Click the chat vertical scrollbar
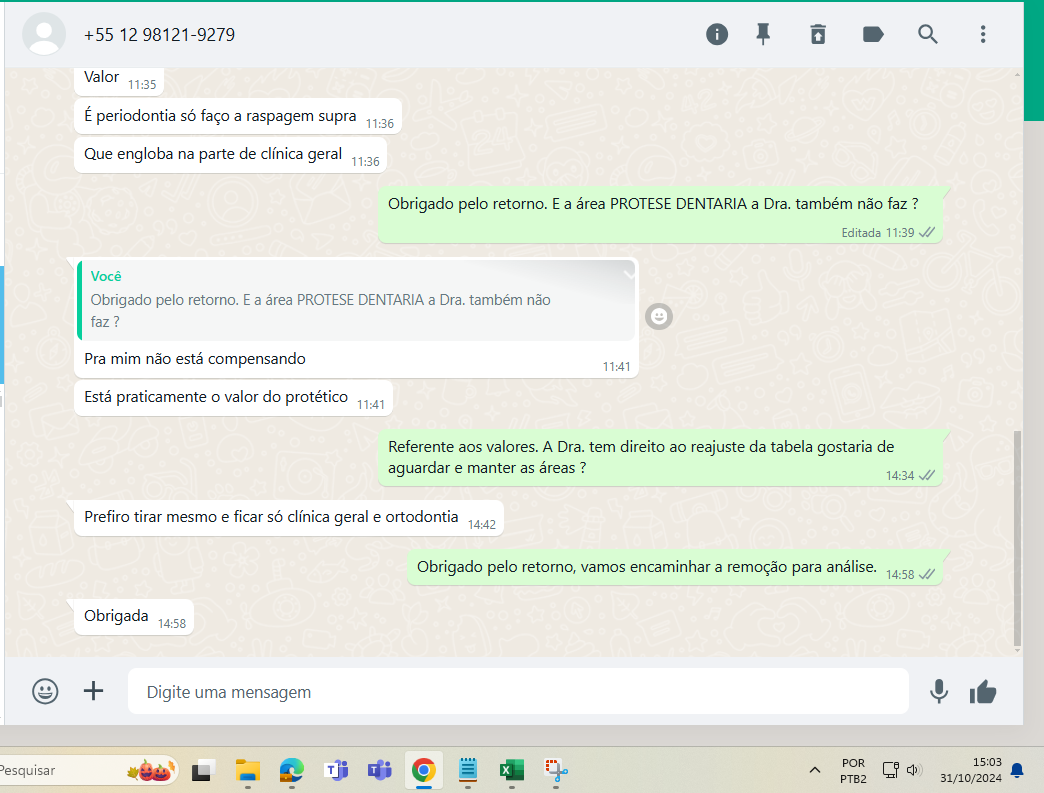The image size is (1044, 793). click(1017, 539)
